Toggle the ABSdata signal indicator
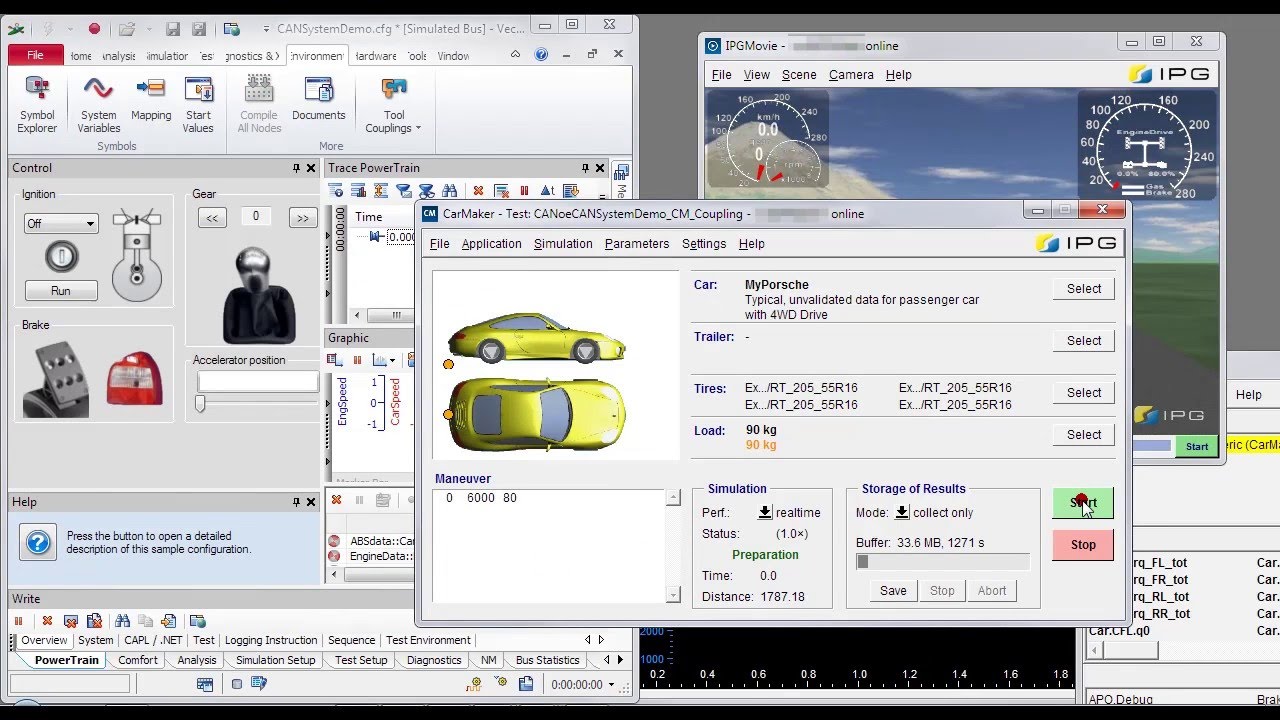The width and height of the screenshot is (1280, 720). coord(335,541)
